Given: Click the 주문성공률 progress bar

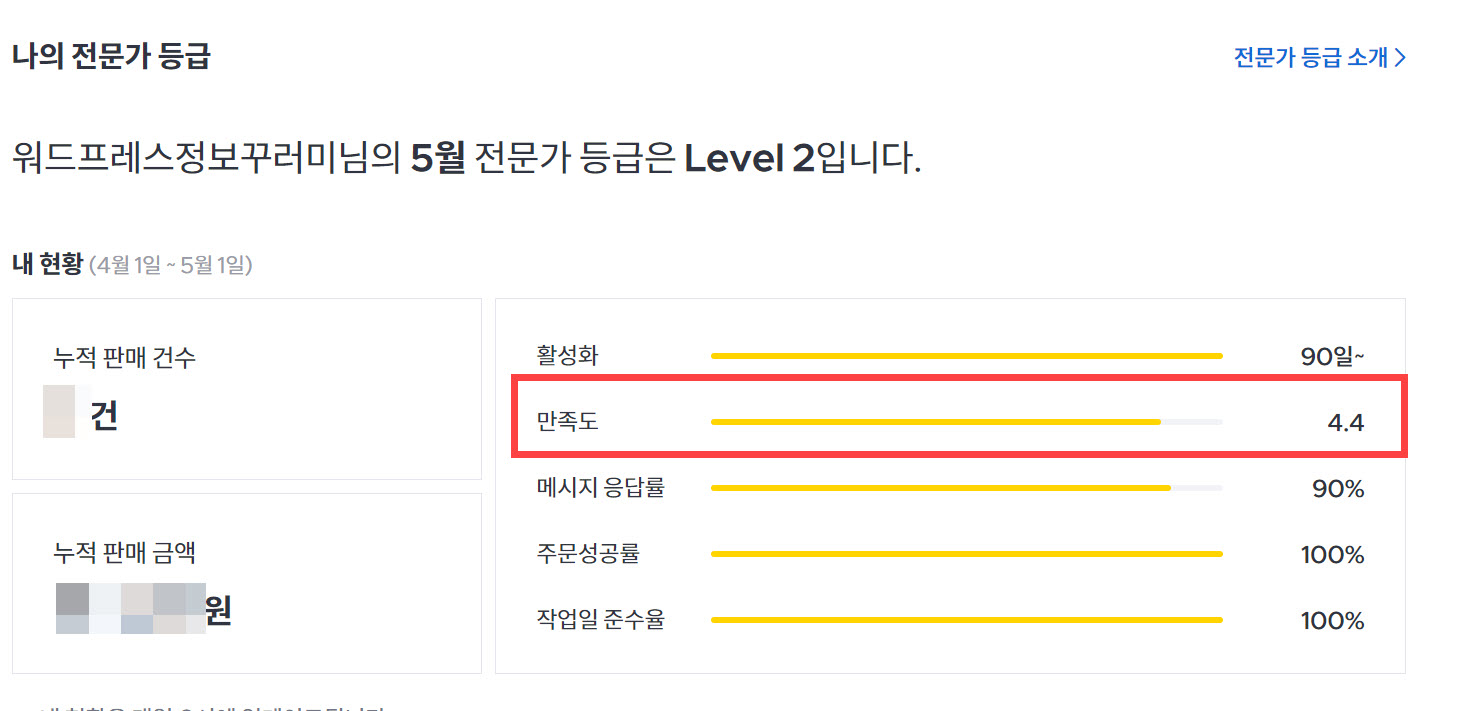Looking at the screenshot, I should [x=965, y=554].
